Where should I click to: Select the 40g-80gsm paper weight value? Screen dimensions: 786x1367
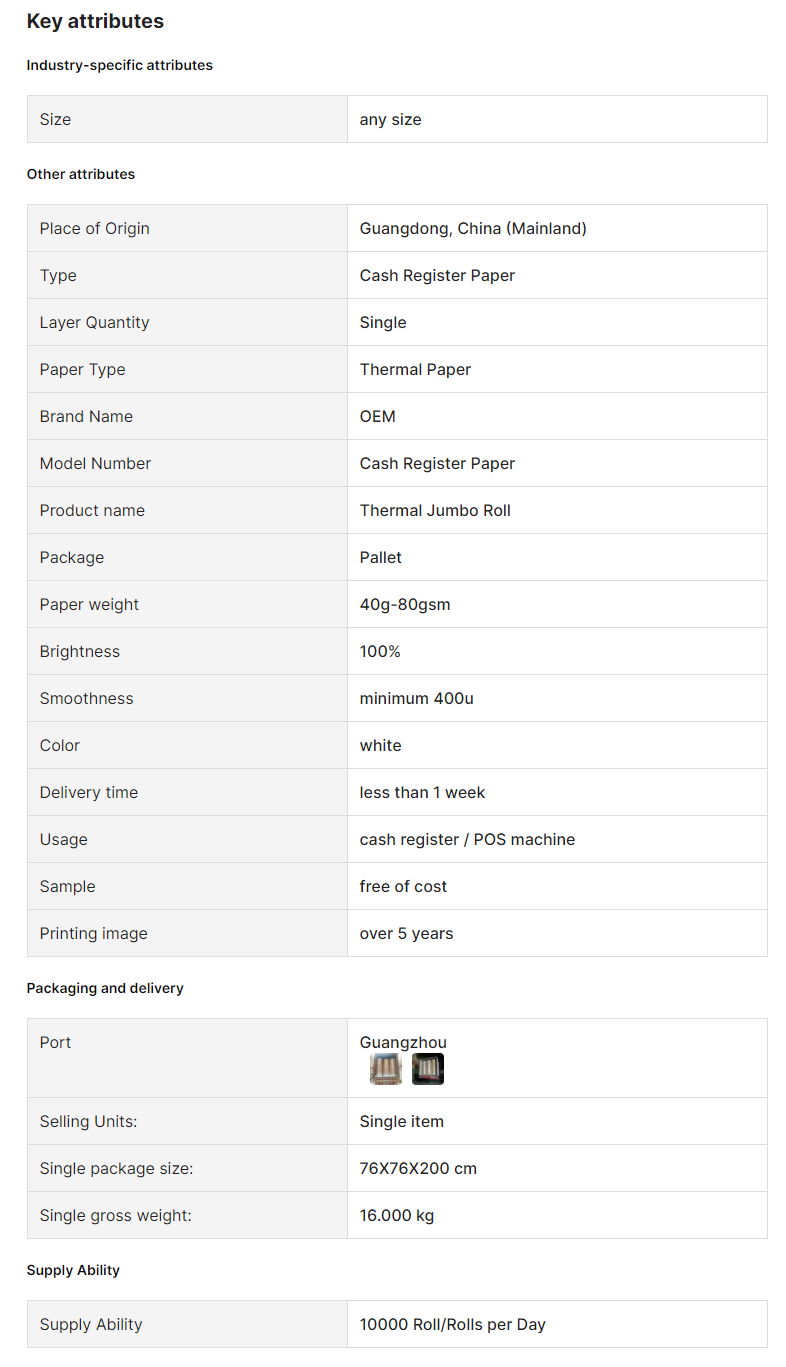[405, 604]
